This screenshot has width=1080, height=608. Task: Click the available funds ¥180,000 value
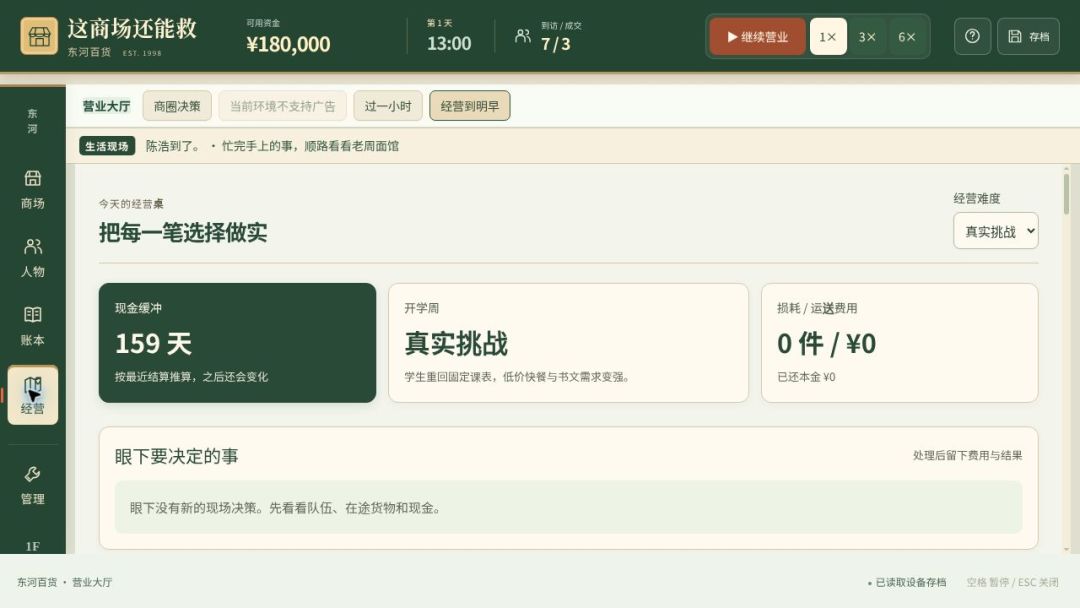click(x=288, y=44)
